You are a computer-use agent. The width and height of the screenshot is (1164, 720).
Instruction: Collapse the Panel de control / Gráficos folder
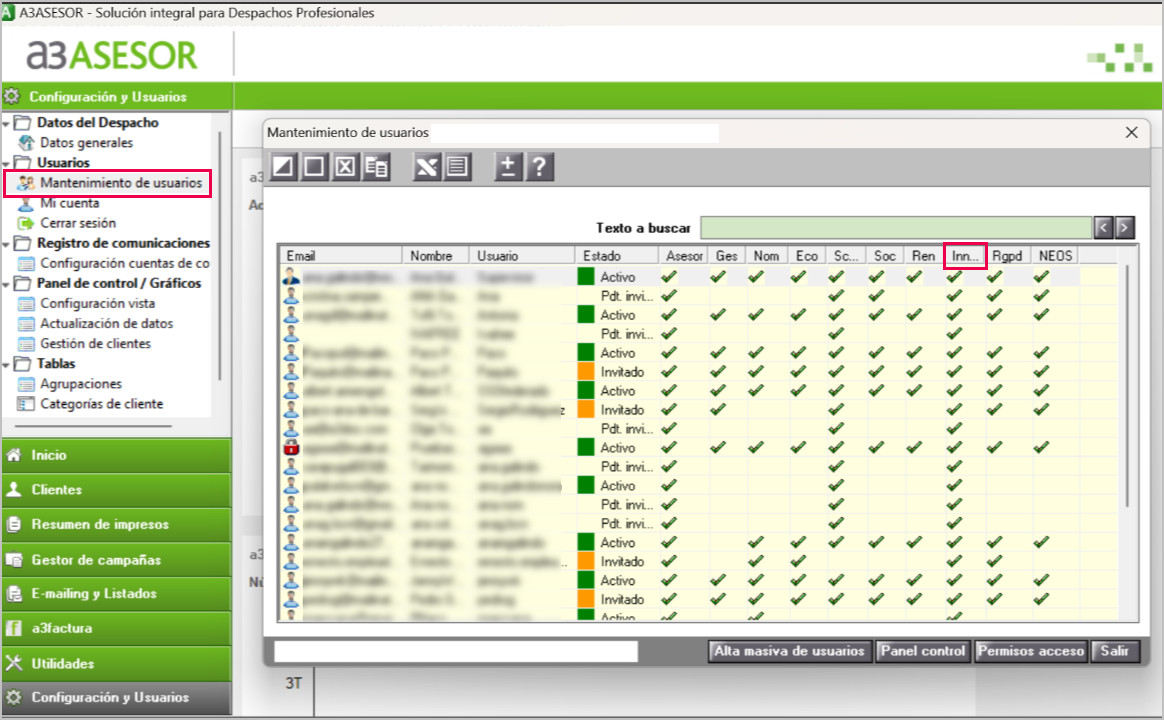(7, 284)
